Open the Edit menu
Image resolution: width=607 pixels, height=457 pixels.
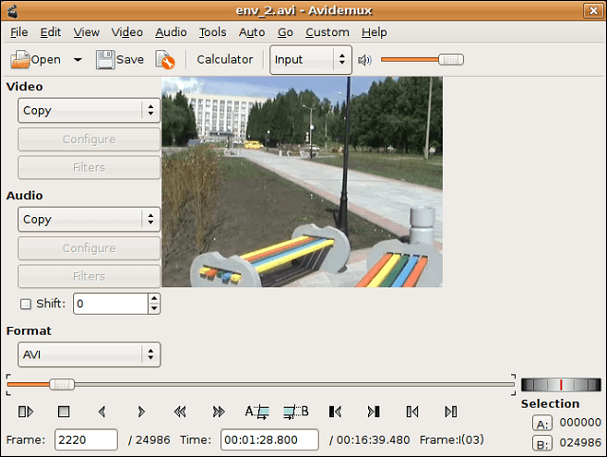pyautogui.click(x=51, y=32)
